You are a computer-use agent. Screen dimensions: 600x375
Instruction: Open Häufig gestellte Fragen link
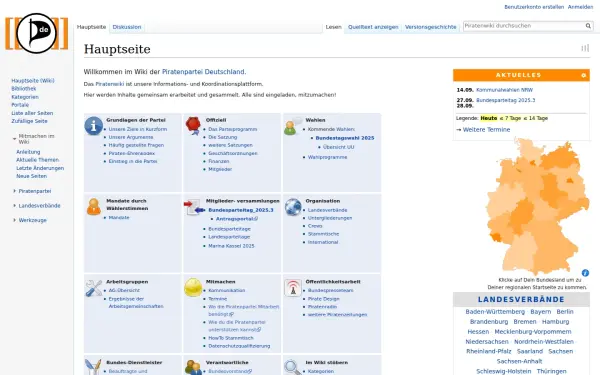(136, 145)
